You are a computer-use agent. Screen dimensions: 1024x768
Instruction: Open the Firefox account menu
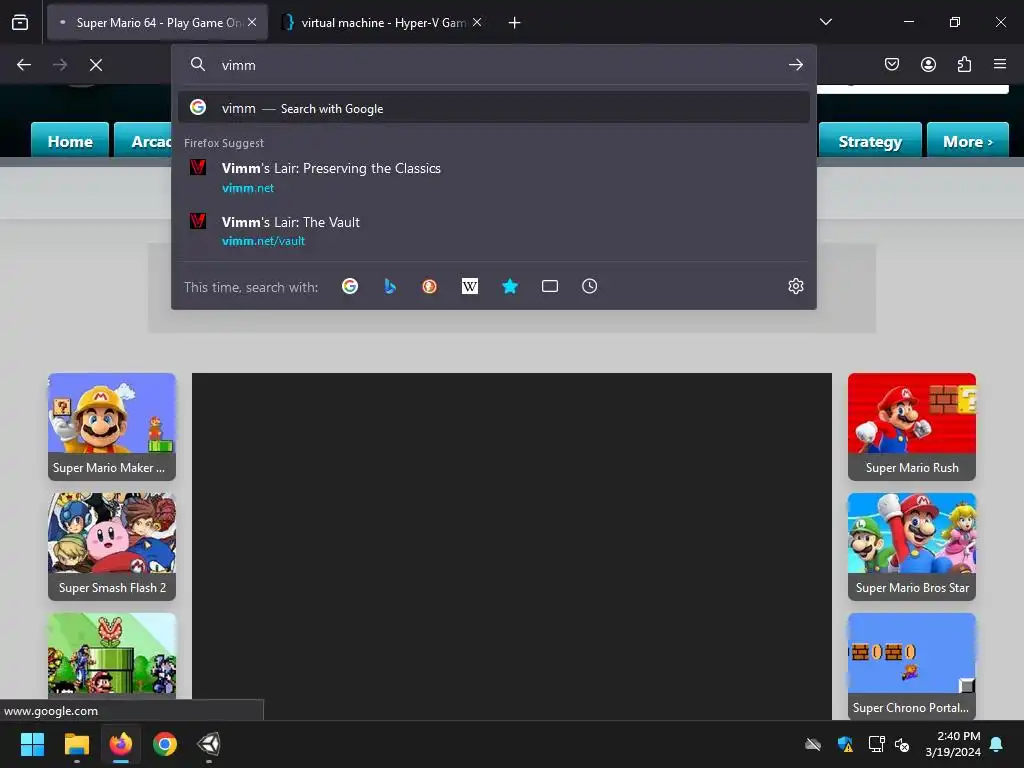coord(928,64)
